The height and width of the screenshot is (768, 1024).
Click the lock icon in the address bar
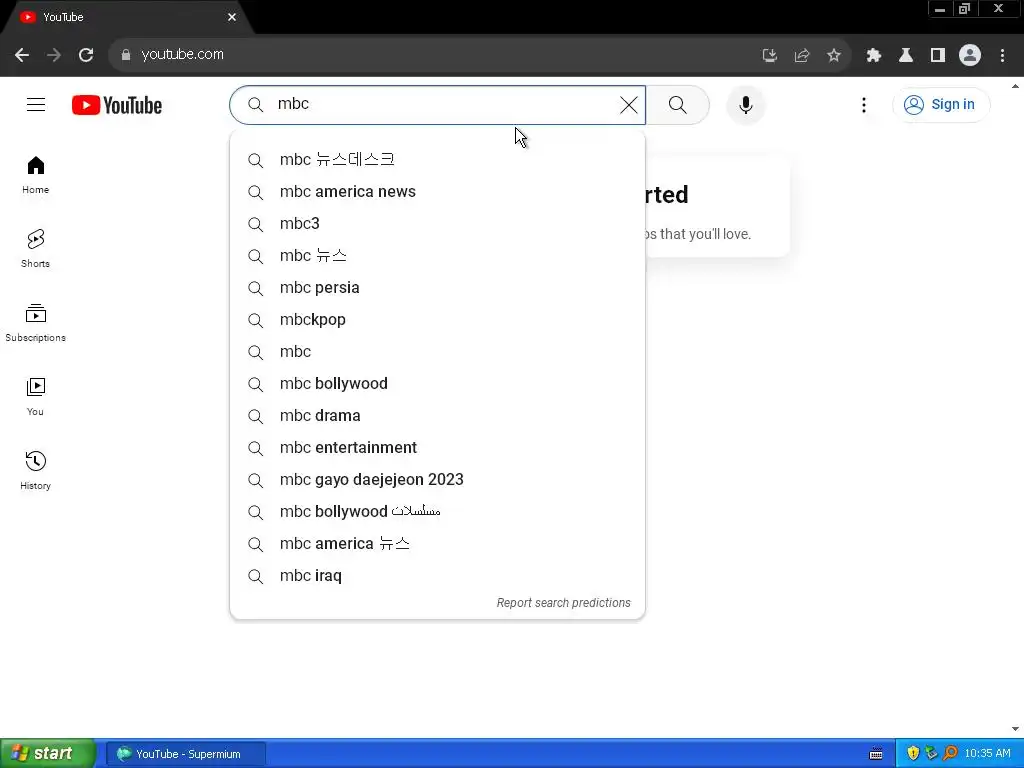click(126, 55)
